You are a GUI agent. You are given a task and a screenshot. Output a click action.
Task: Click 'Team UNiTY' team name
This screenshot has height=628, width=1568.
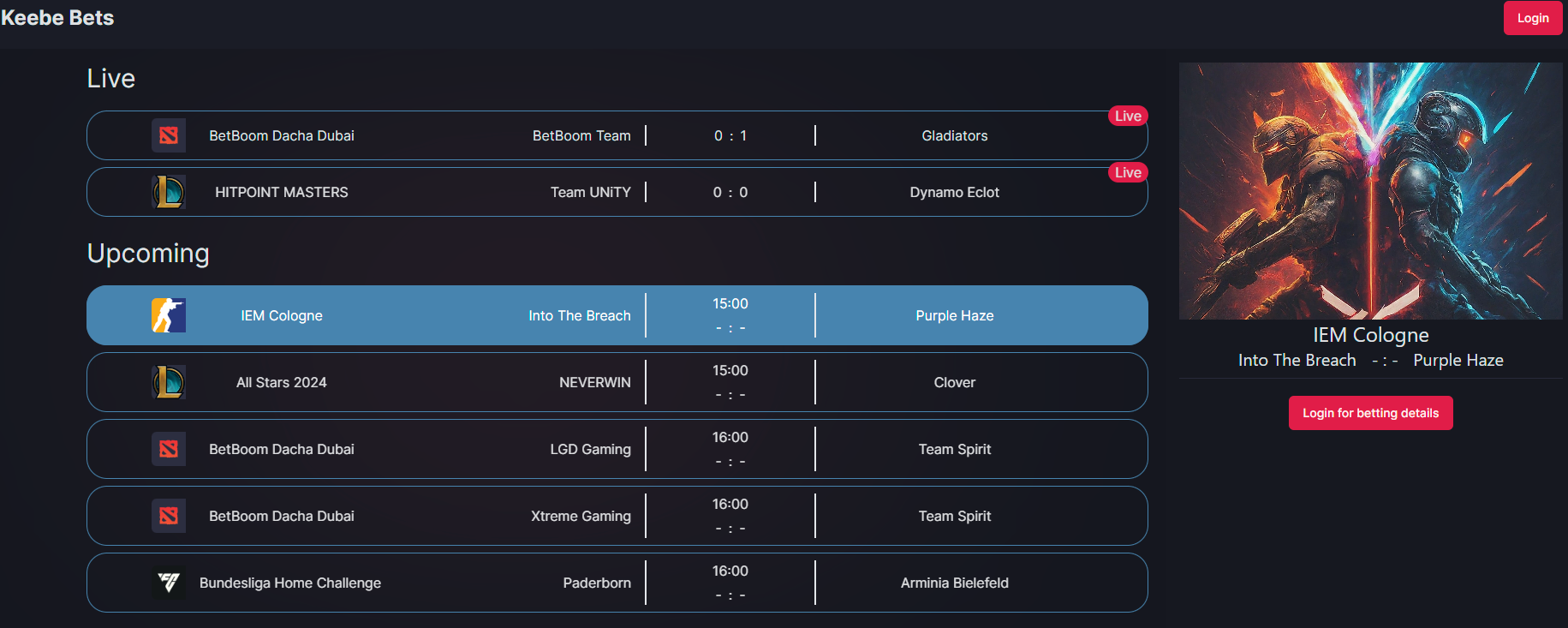click(591, 192)
